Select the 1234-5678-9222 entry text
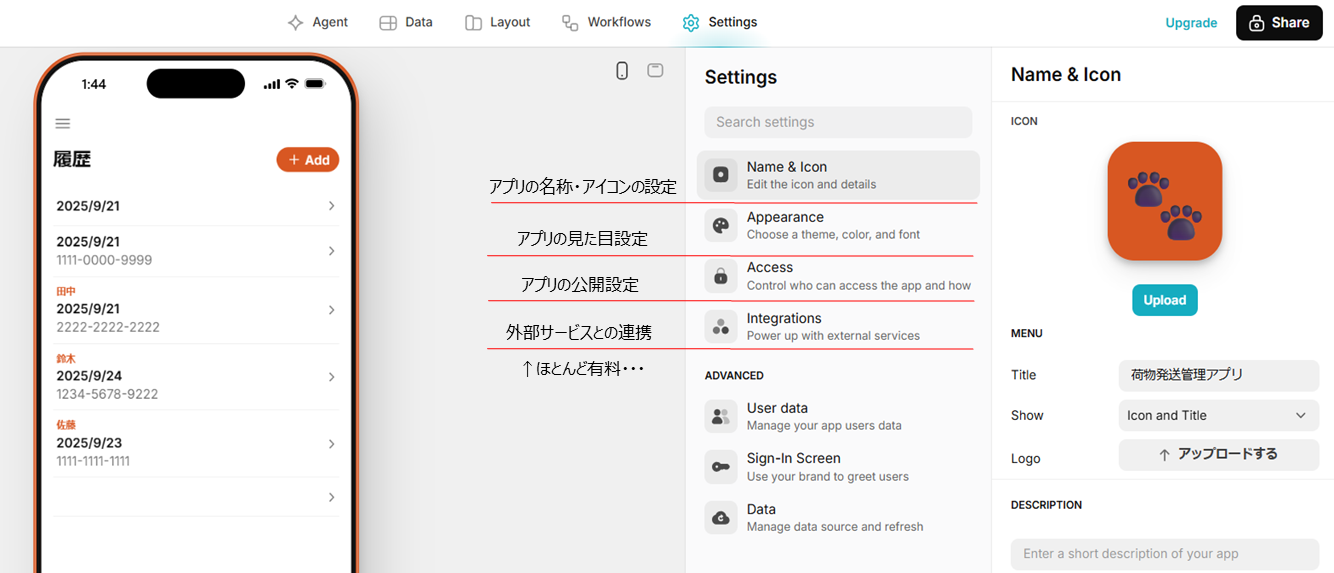The image size is (1334, 573). [x=107, y=394]
